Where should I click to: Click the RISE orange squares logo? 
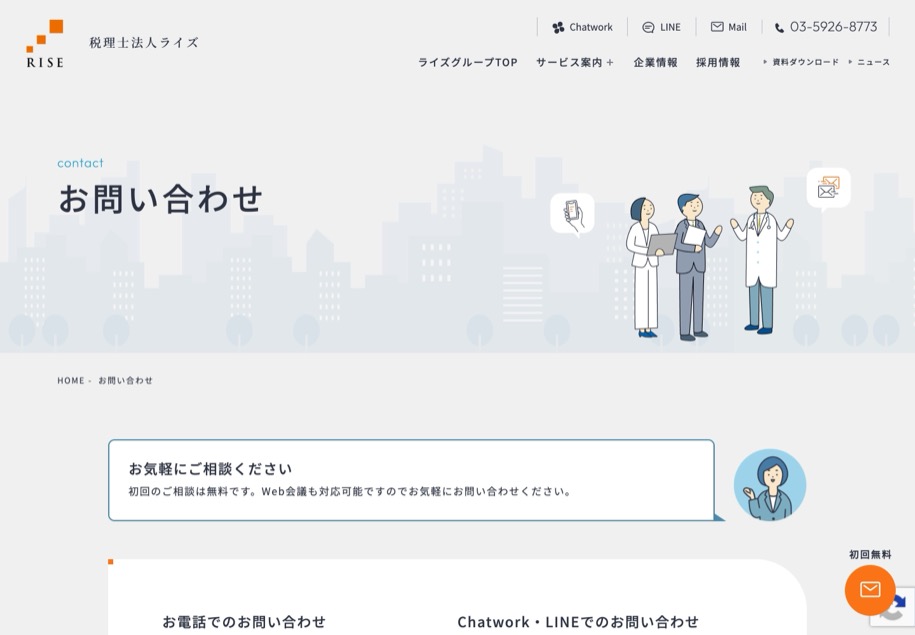(x=45, y=44)
